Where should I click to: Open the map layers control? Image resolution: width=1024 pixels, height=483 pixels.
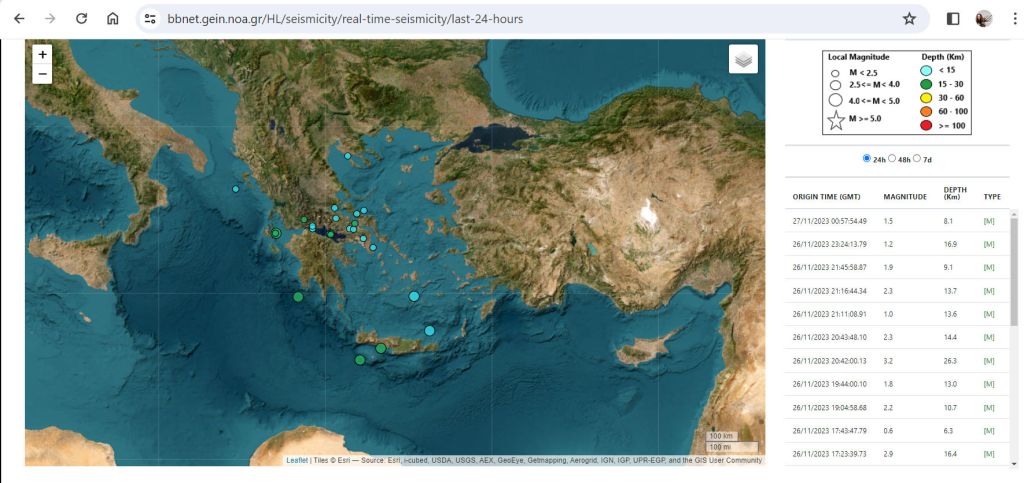click(743, 60)
